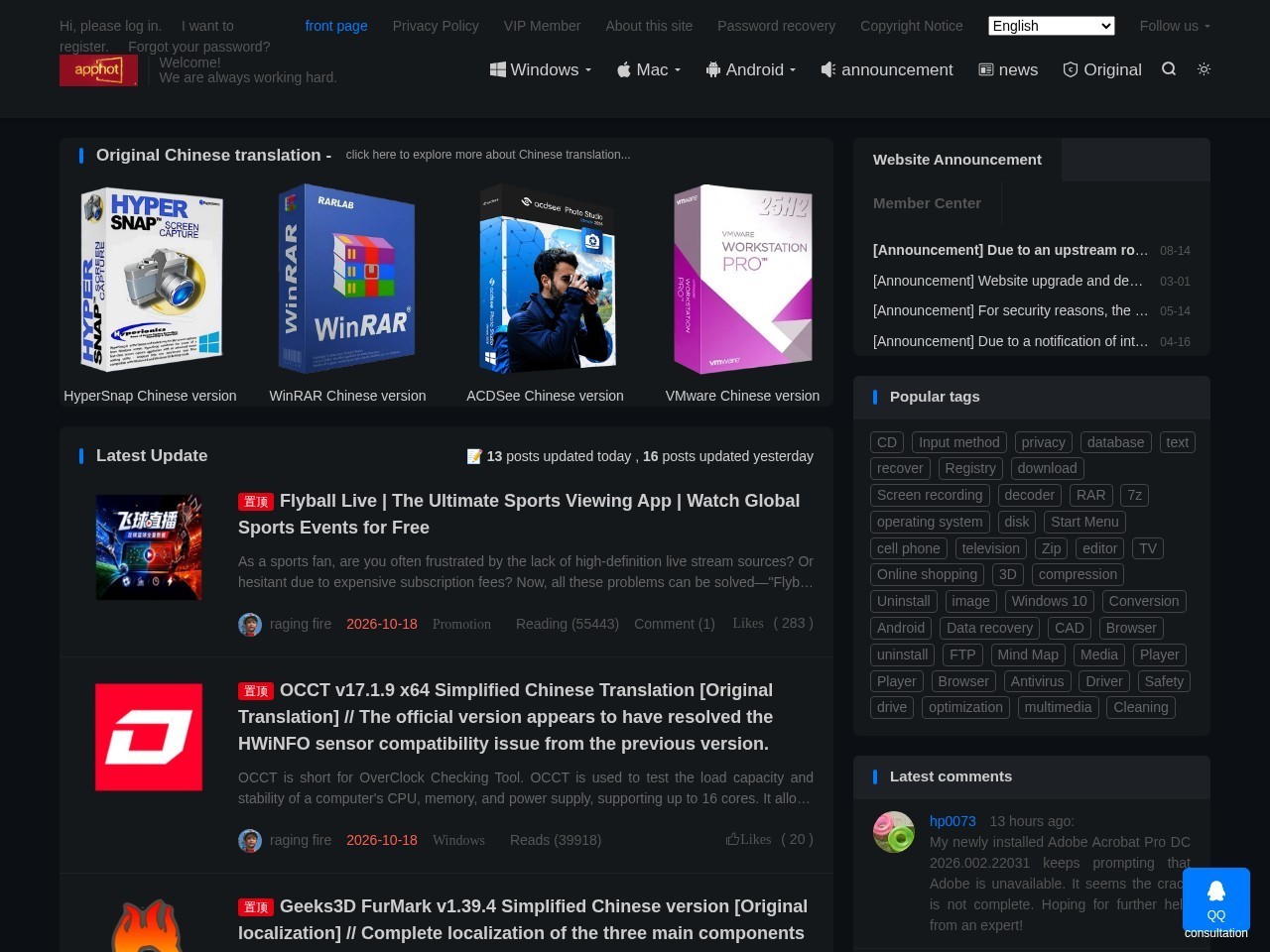
Task: Open the Password recovery link
Action: pyautogui.click(x=777, y=26)
